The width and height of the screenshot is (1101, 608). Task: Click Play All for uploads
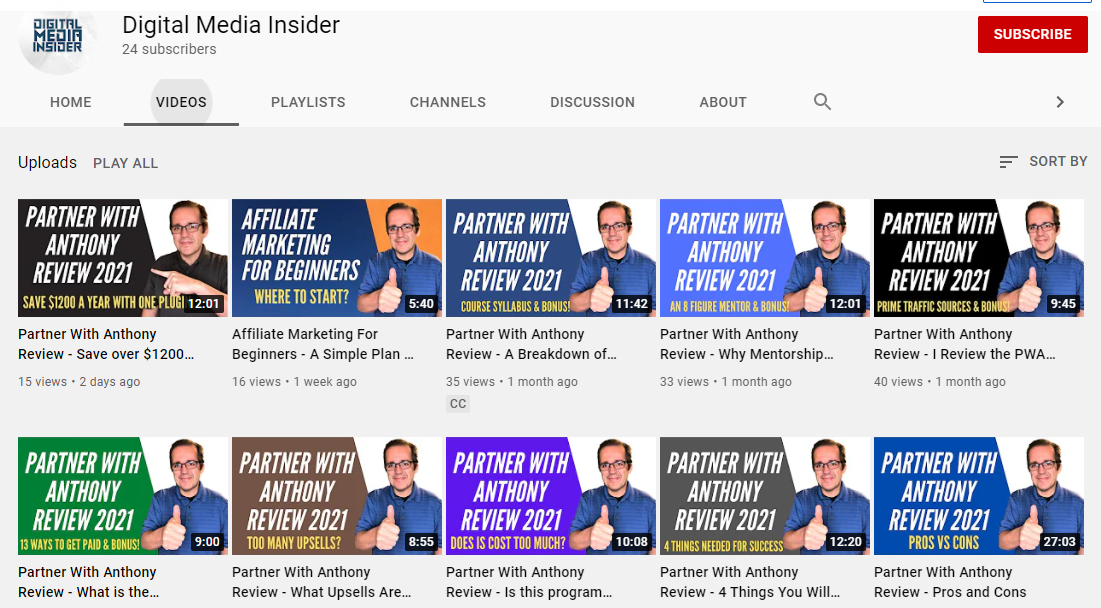click(x=126, y=163)
